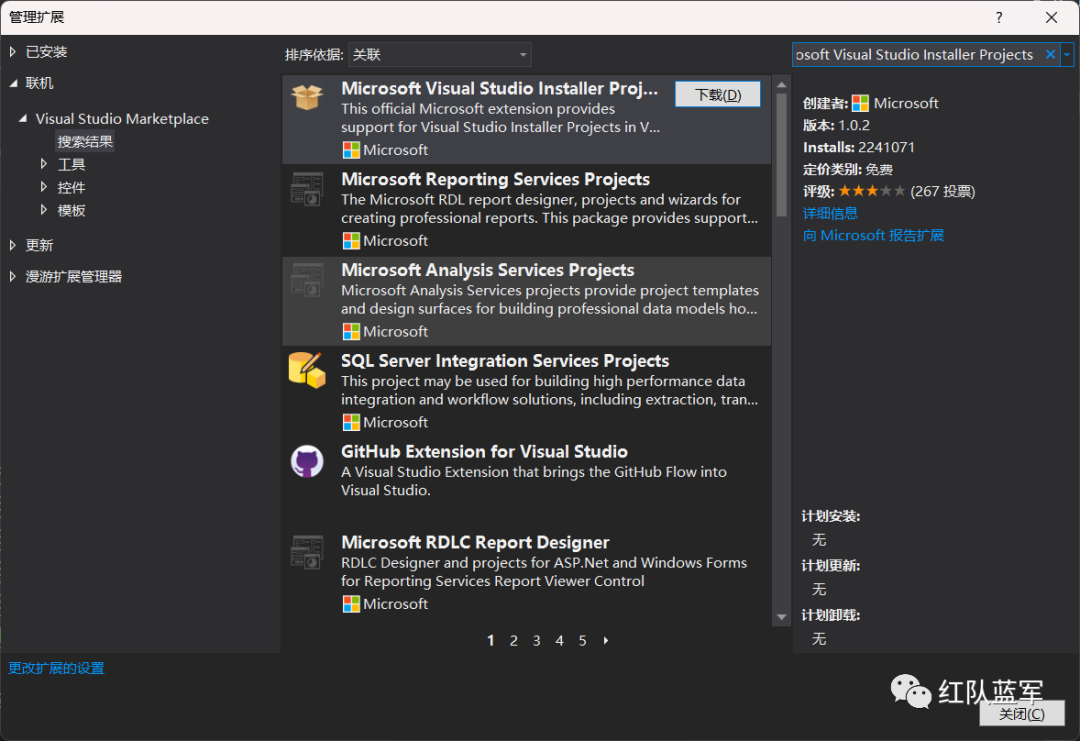This screenshot has width=1080, height=741.
Task: Click the RDLC Report Designer thumbnail icon
Action: [307, 552]
